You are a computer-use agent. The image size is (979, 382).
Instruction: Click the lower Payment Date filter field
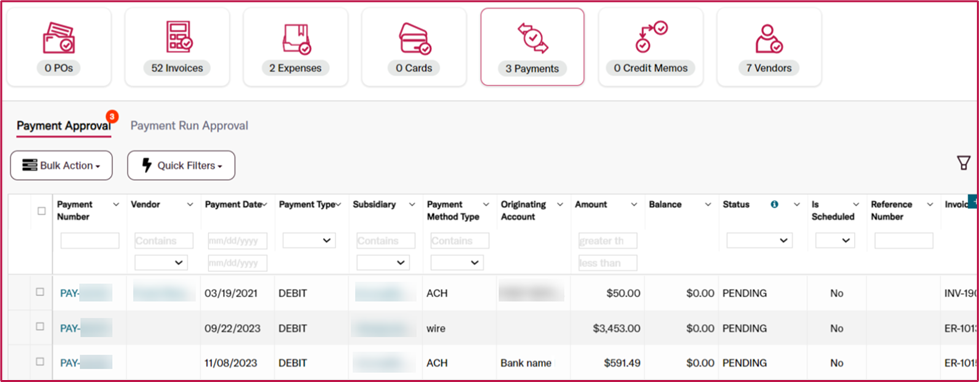pos(237,263)
